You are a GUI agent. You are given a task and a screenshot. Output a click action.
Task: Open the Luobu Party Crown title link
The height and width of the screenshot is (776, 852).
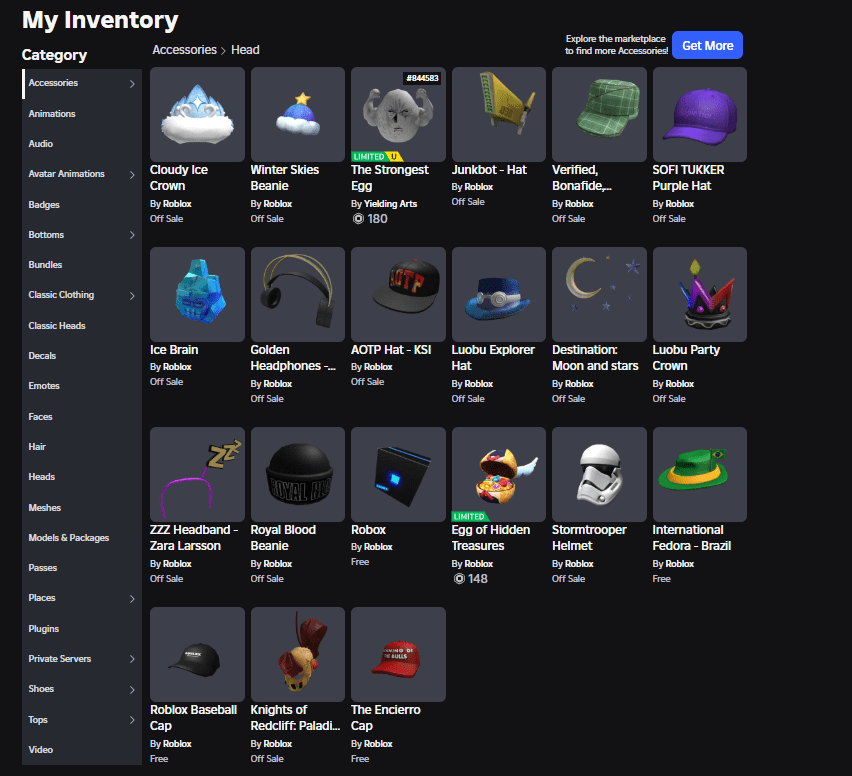(686, 358)
